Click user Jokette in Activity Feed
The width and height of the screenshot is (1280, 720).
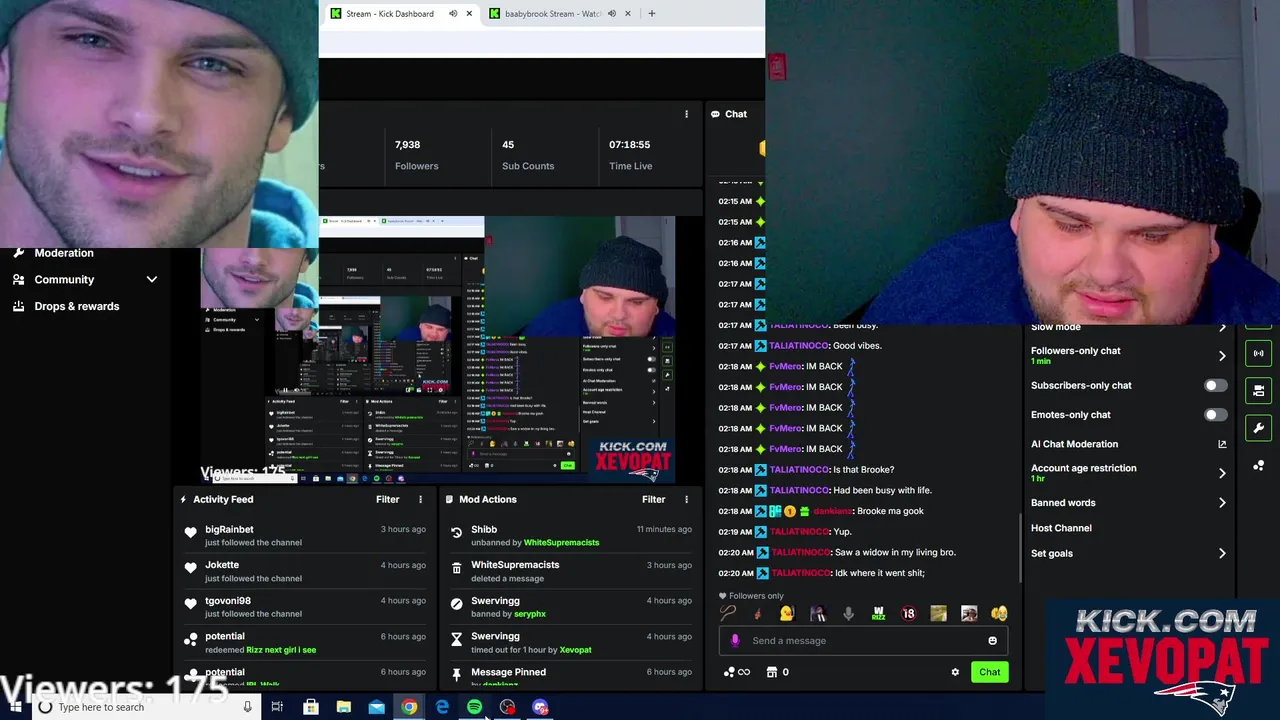pos(222,565)
